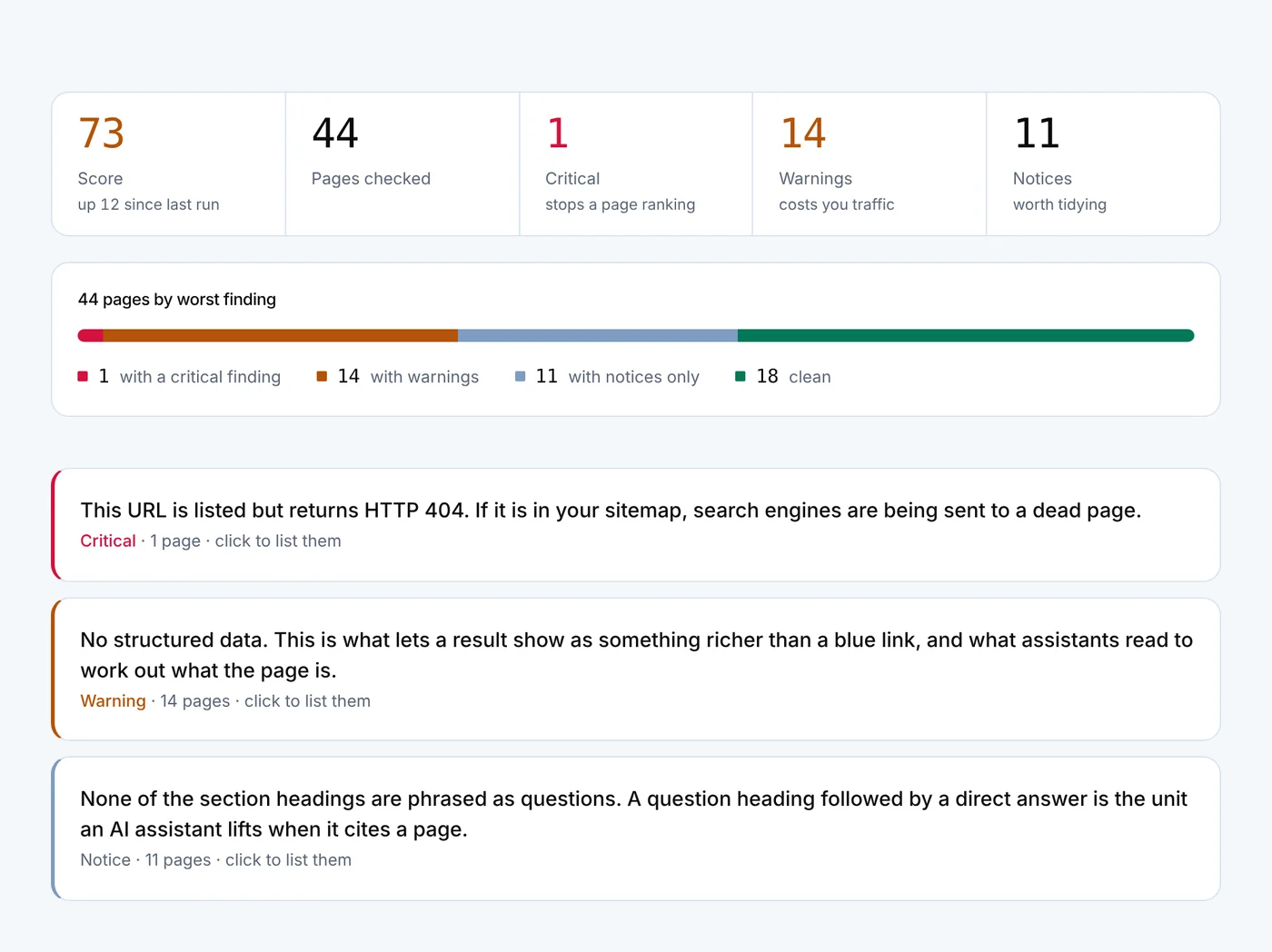Click the 11 Notices stat tile
This screenshot has width=1272, height=952.
(x=1103, y=164)
